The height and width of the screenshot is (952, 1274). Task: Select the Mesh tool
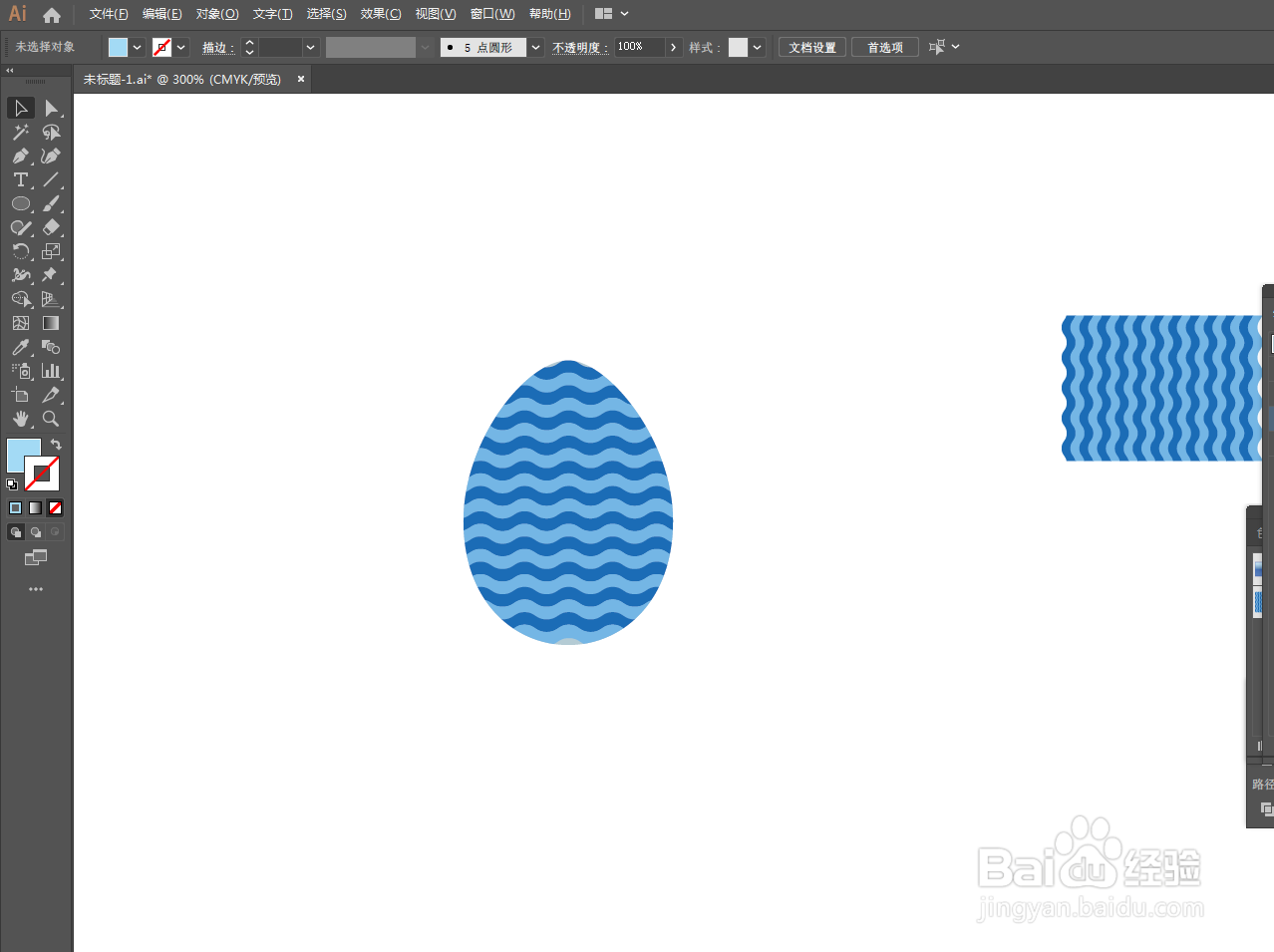[x=21, y=323]
